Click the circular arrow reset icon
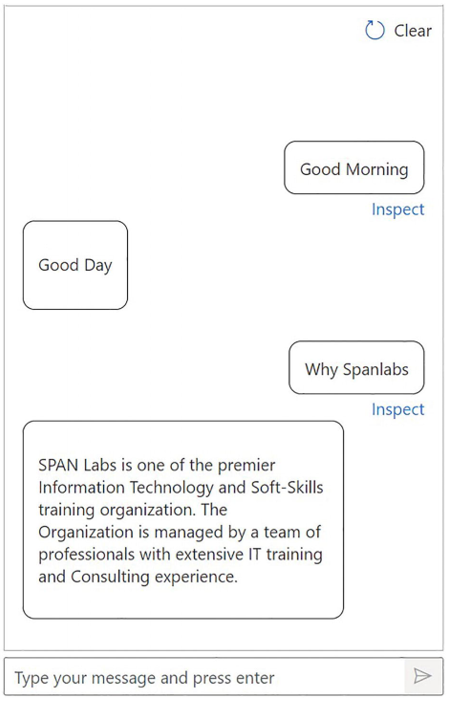This screenshot has width=453, height=701. (374, 30)
